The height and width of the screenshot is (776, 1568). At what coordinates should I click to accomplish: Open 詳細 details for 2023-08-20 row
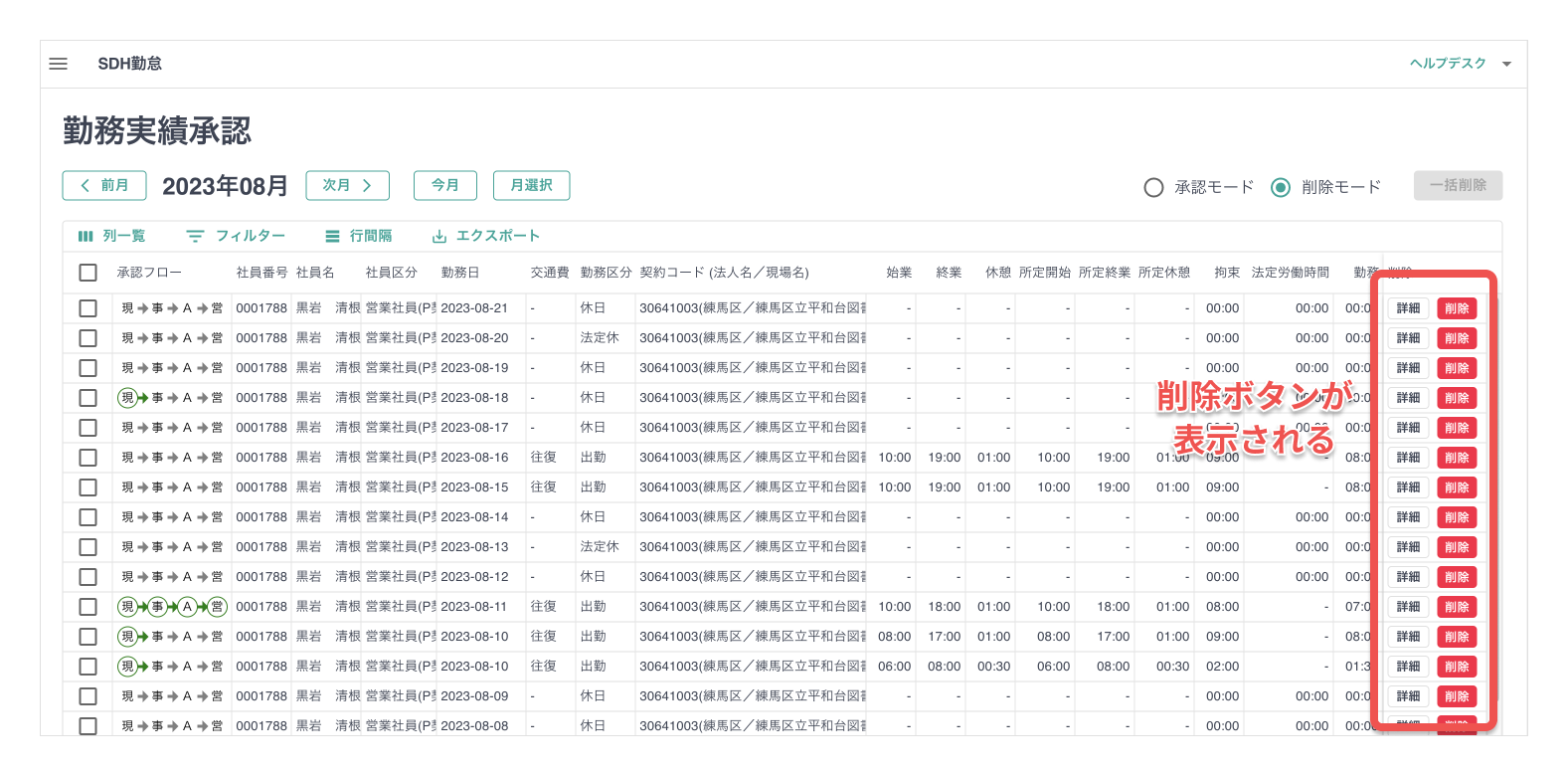coord(1408,338)
